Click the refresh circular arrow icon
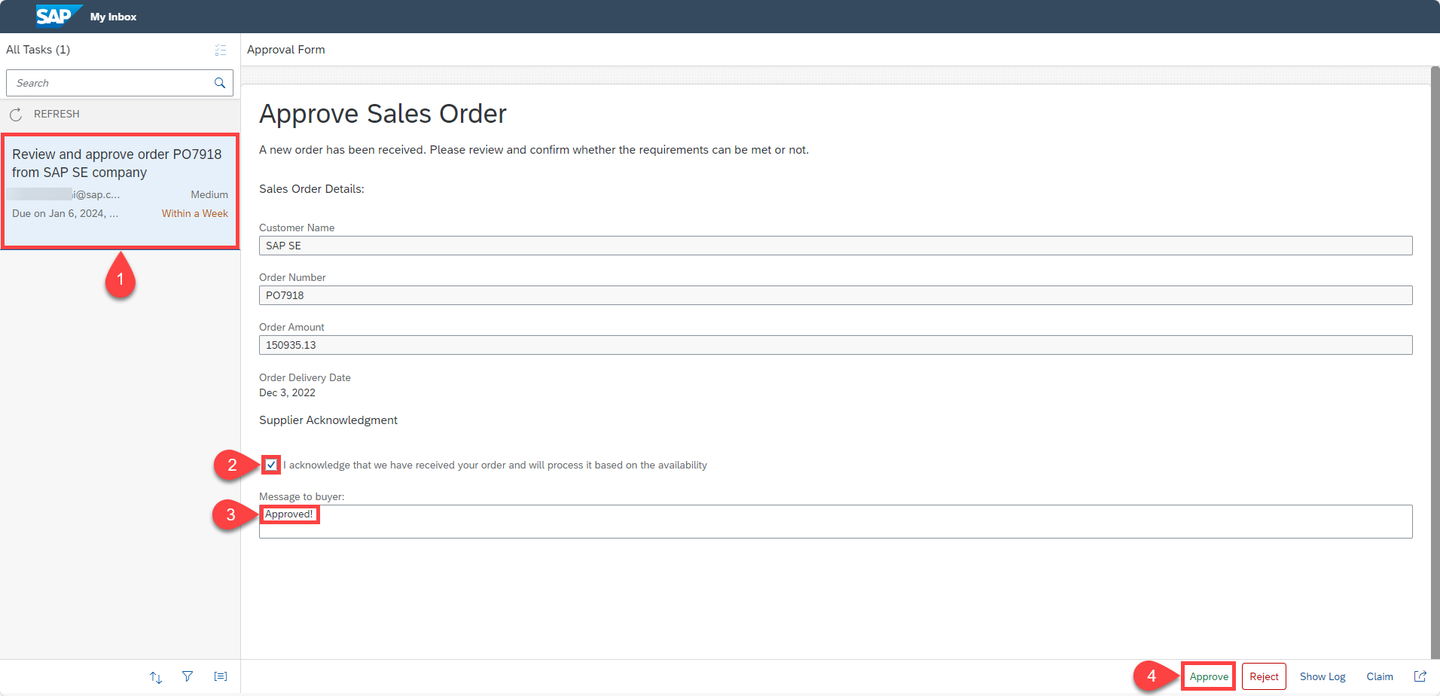This screenshot has height=696, width=1440. pyautogui.click(x=16, y=115)
